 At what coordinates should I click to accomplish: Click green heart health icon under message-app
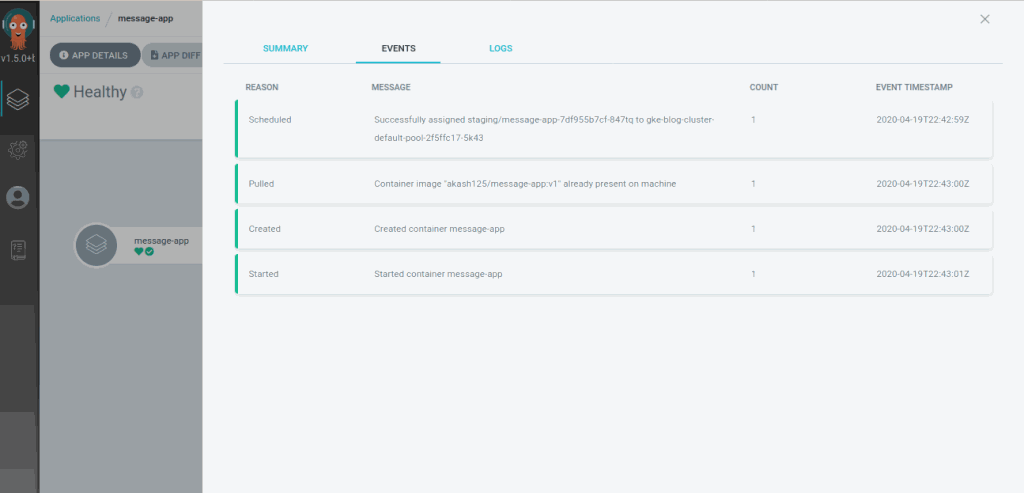tap(138, 251)
